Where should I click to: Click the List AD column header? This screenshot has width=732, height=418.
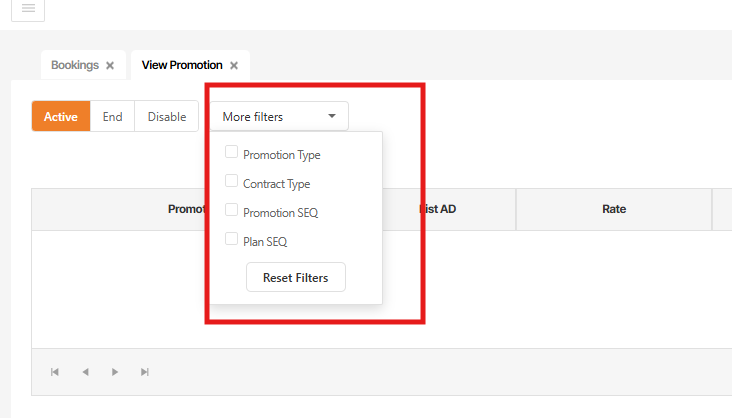440,209
